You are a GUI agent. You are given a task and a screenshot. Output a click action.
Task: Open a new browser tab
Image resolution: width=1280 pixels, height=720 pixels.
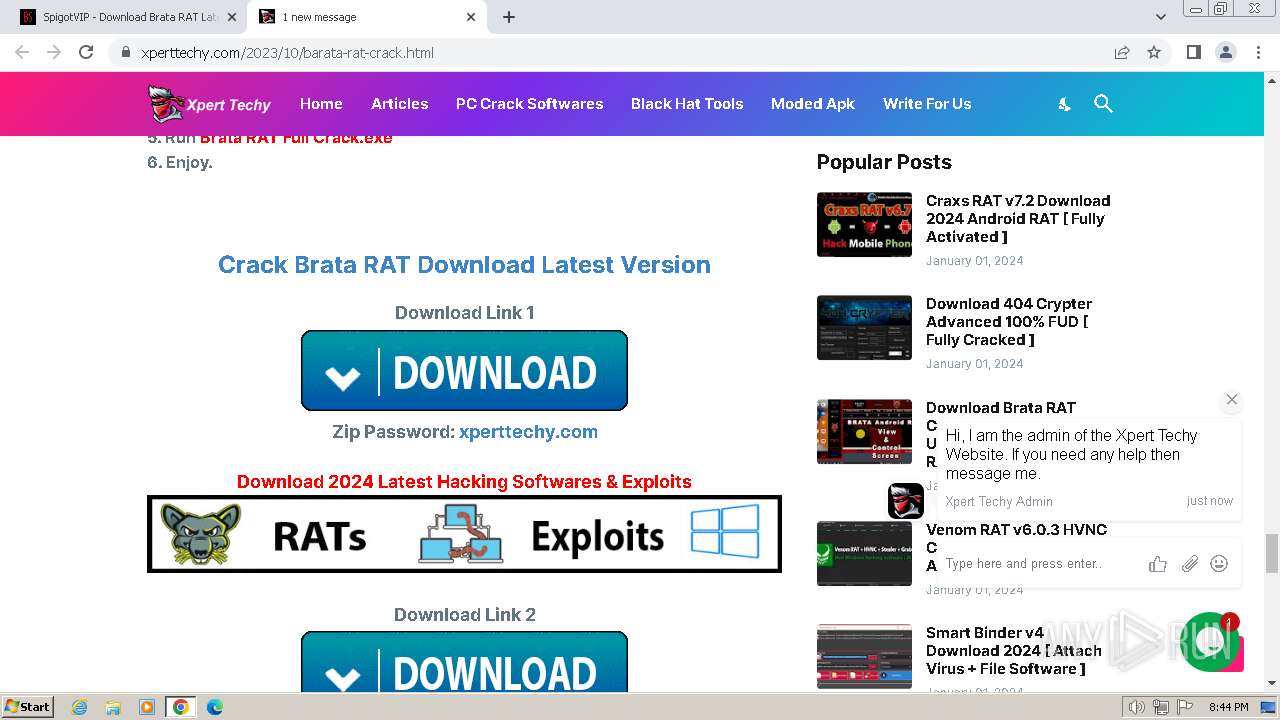coord(509,17)
